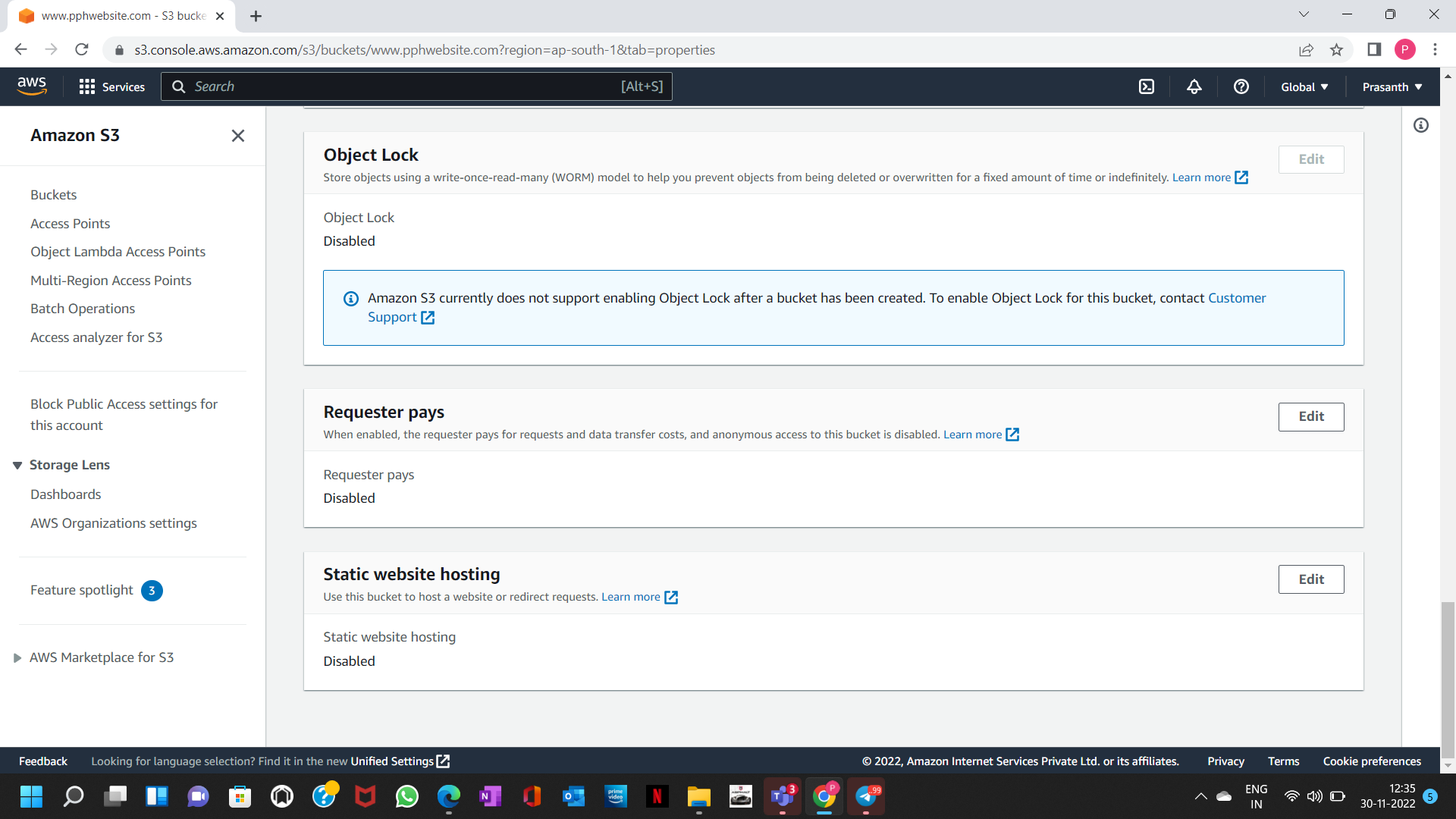Open the Global region dropdown
The width and height of the screenshot is (1456, 819).
pyautogui.click(x=1304, y=87)
